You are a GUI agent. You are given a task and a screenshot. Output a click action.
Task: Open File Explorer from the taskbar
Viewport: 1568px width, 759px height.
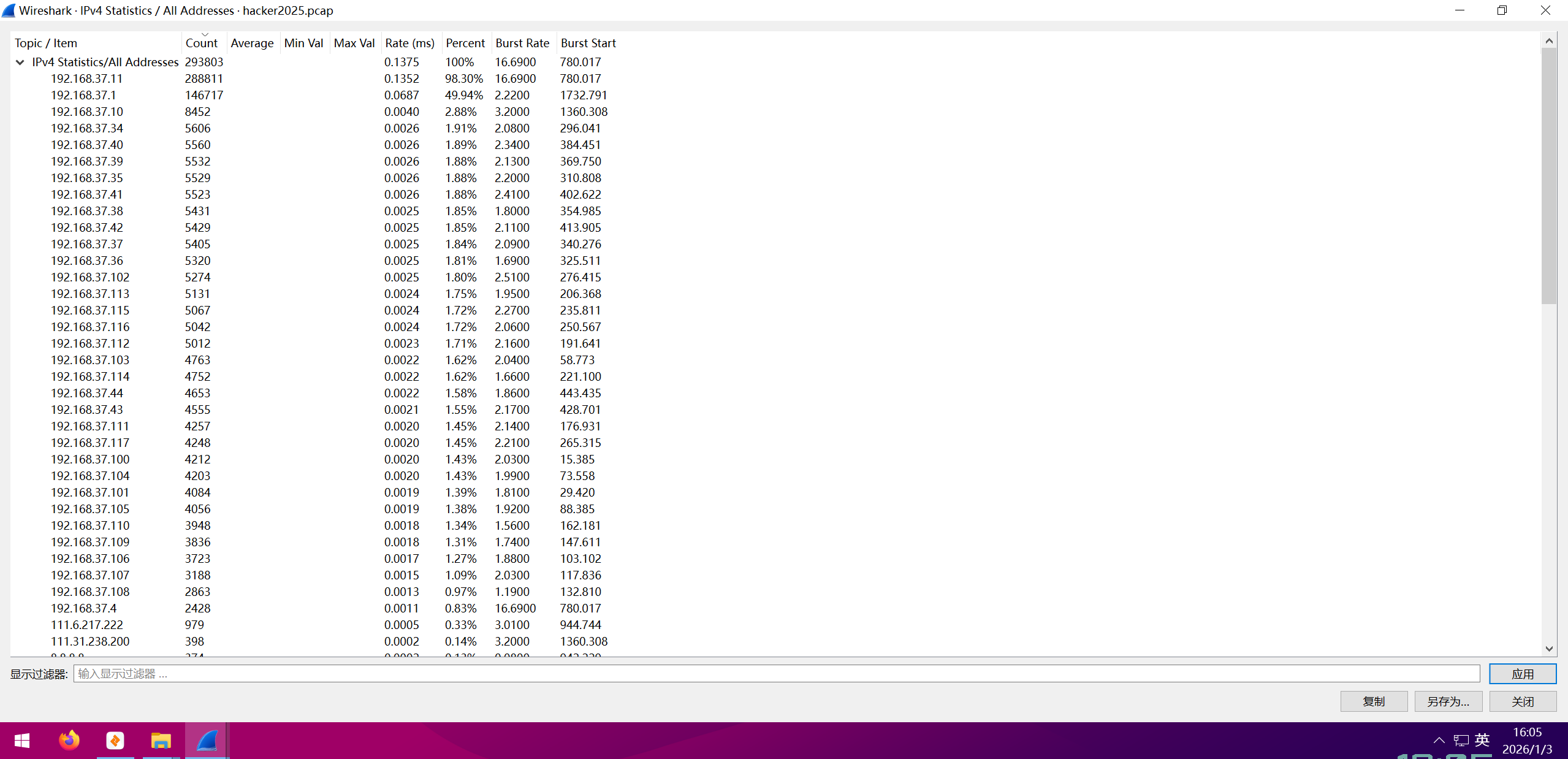click(x=161, y=741)
